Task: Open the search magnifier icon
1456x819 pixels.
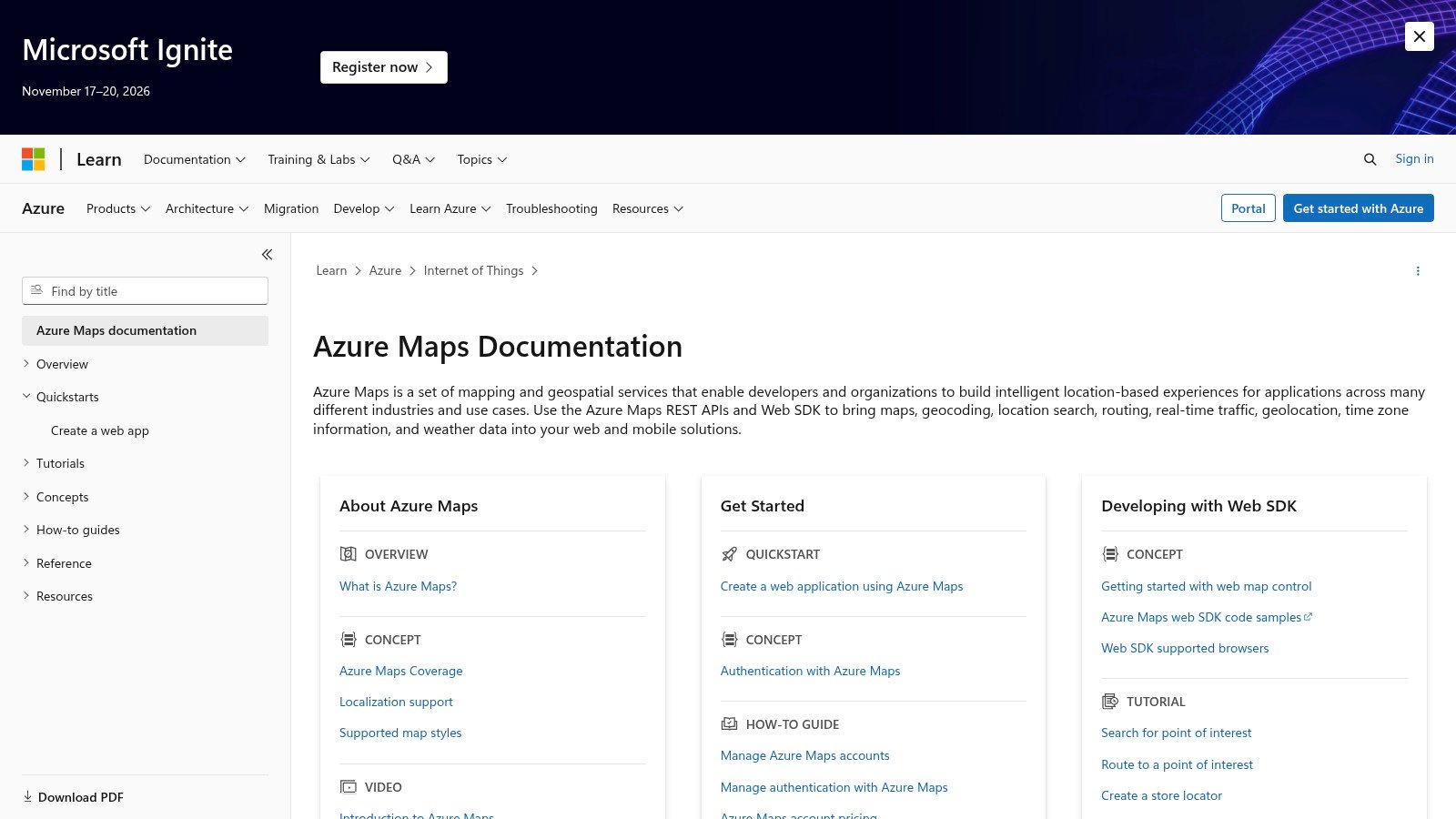Action: pyautogui.click(x=1370, y=159)
